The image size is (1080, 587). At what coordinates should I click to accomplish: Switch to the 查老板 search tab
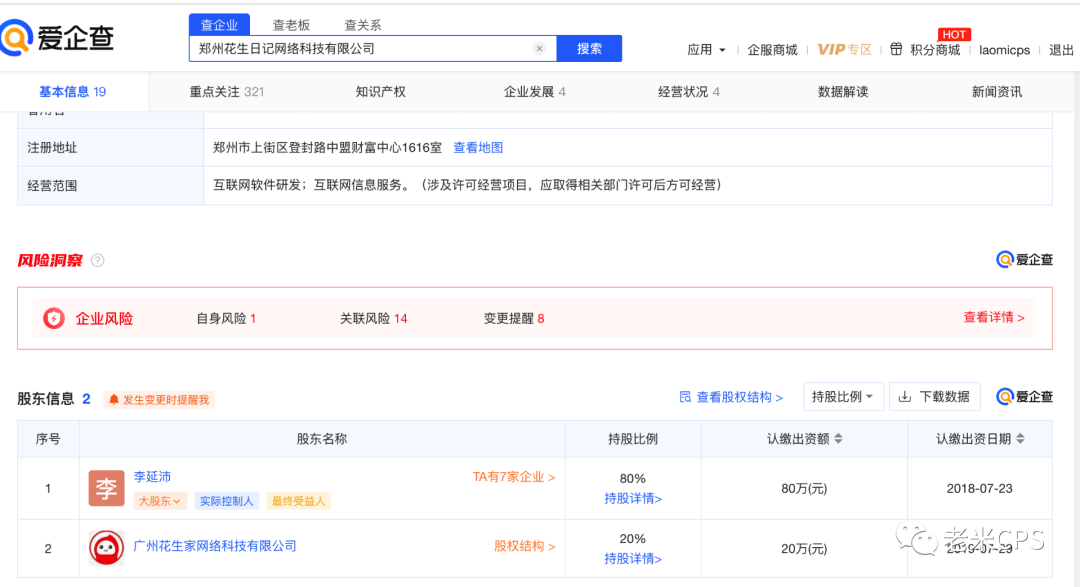coord(291,25)
